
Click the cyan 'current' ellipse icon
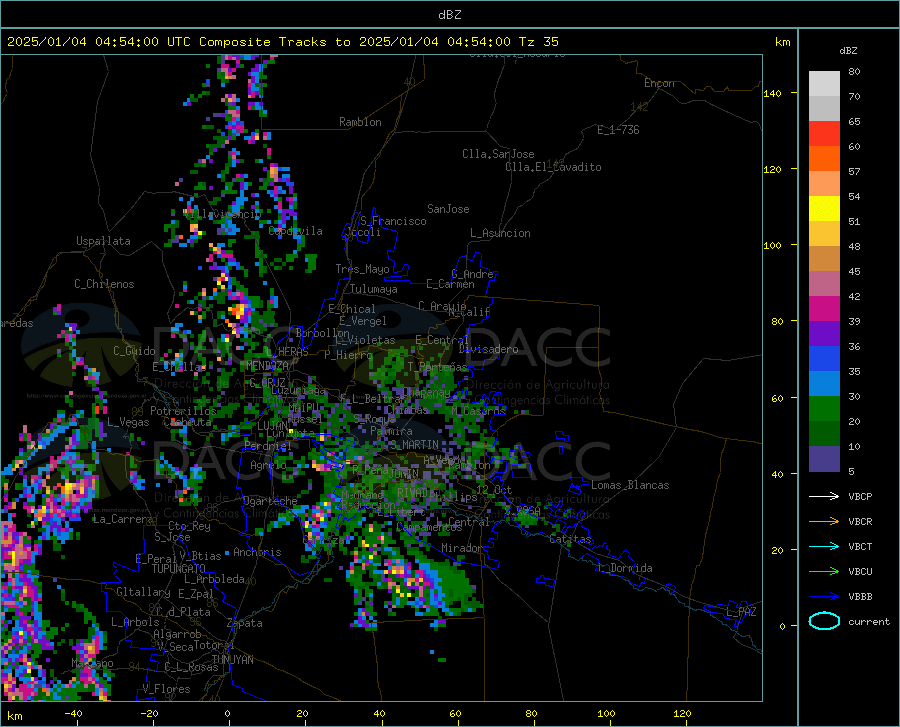824,621
